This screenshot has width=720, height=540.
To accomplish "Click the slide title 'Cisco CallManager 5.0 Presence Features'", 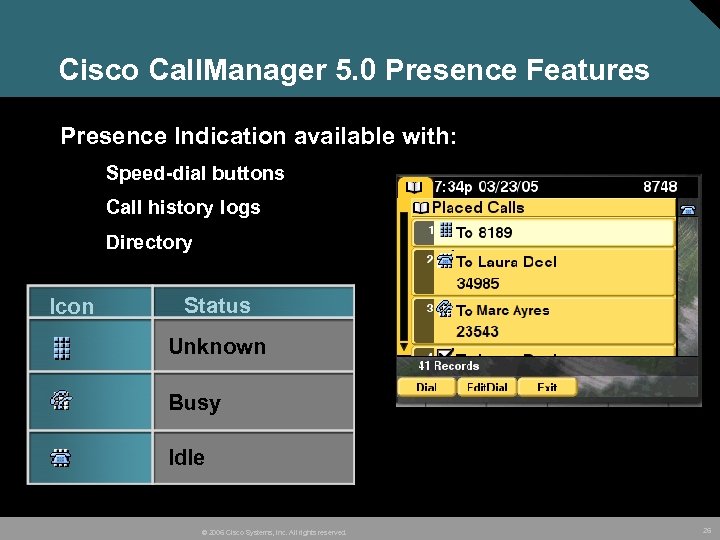I will click(x=354, y=69).
